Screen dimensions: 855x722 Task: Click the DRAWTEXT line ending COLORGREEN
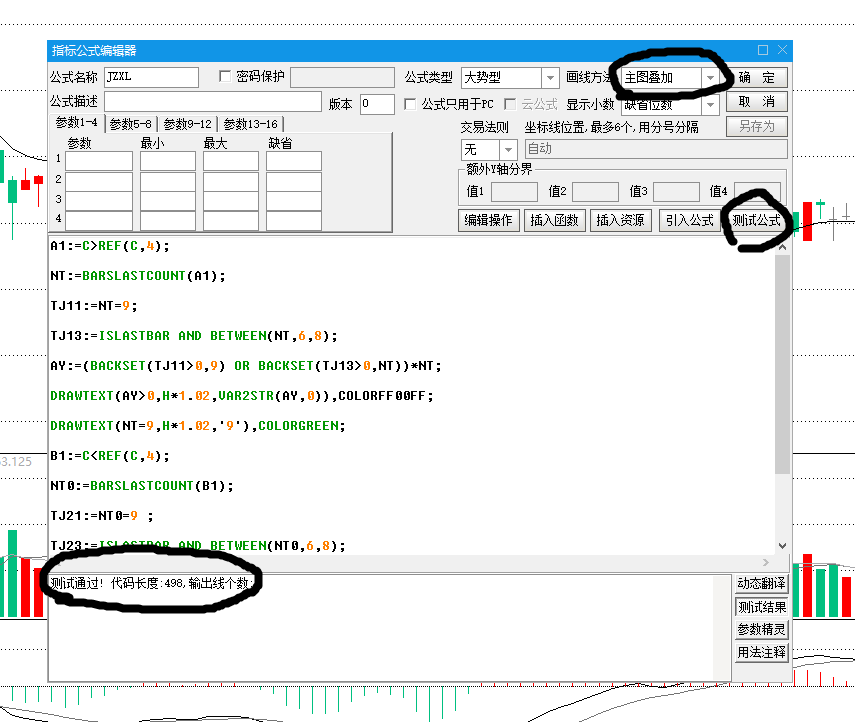point(197,426)
